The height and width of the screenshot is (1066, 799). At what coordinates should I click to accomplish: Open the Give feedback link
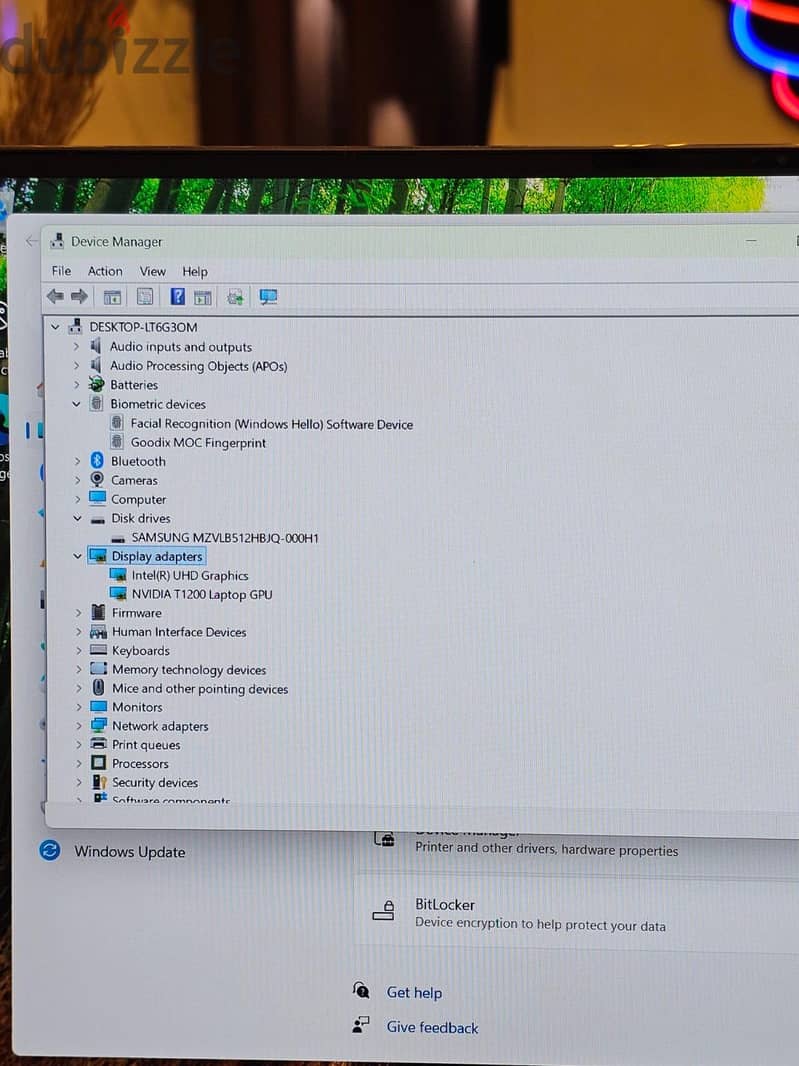tap(432, 1027)
